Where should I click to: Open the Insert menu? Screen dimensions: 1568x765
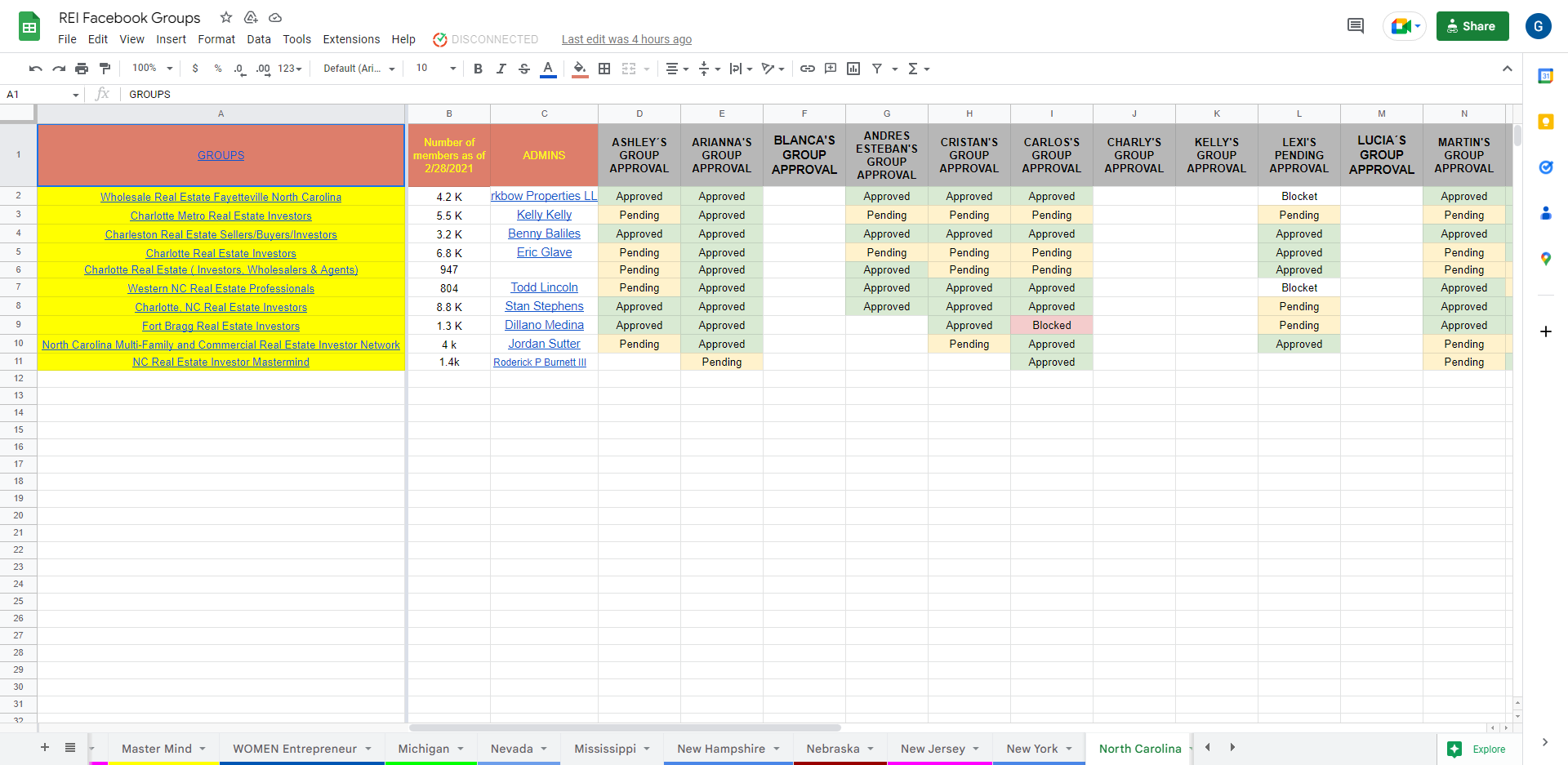coord(171,39)
